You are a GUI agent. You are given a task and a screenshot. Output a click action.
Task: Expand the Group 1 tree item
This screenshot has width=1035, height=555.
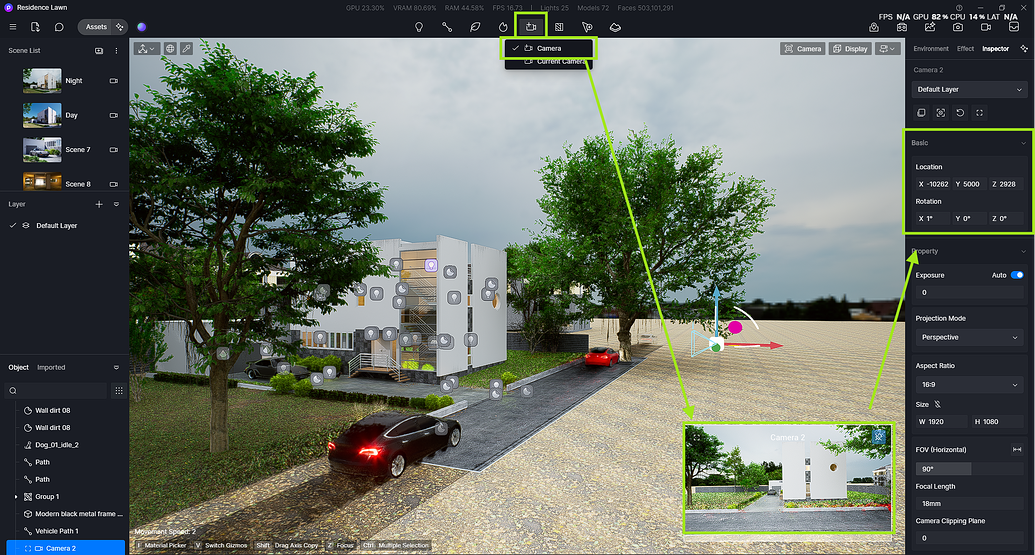pyautogui.click(x=16, y=497)
